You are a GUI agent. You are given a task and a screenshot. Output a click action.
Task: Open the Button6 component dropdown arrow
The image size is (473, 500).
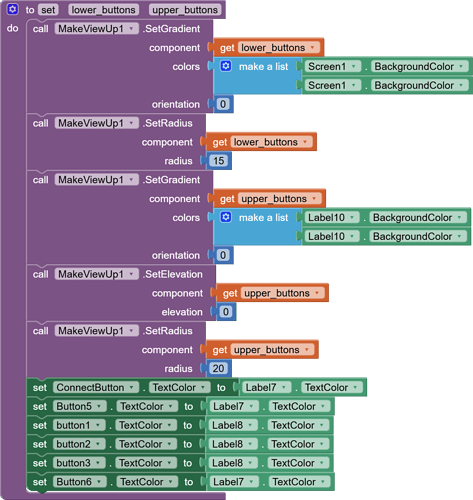pos(99,482)
